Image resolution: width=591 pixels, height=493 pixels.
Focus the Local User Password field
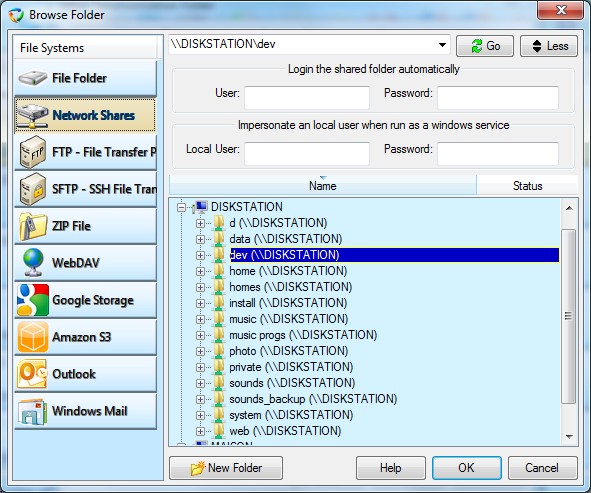point(498,153)
